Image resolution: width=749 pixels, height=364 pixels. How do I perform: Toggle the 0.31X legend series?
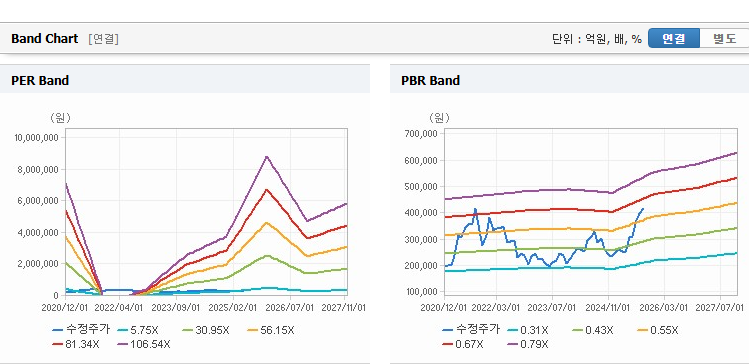pos(527,330)
